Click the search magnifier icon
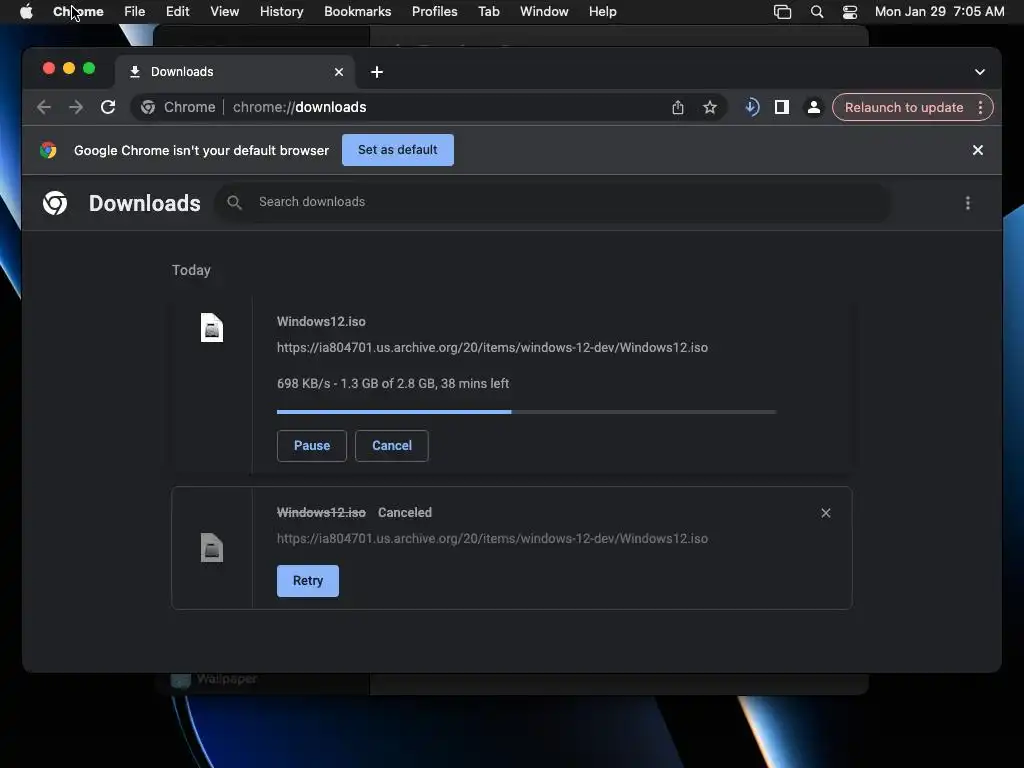 (234, 202)
